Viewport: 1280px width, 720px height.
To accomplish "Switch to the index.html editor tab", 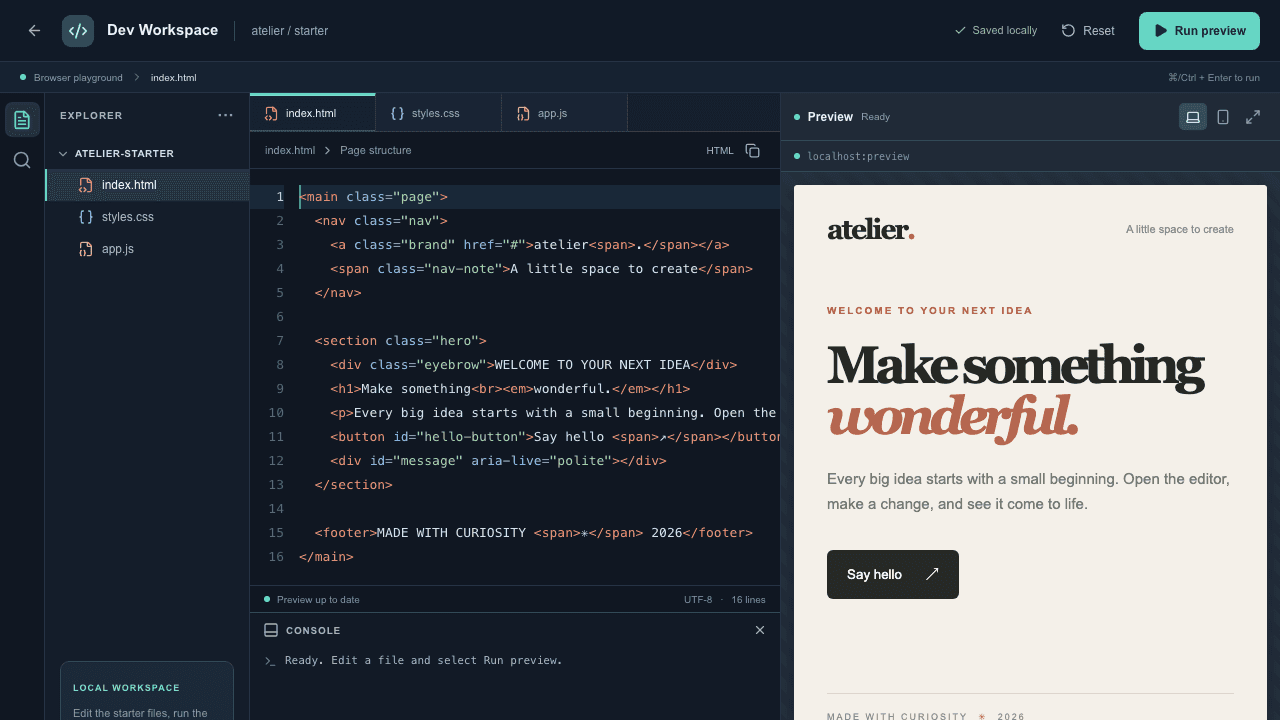I will coord(312,113).
